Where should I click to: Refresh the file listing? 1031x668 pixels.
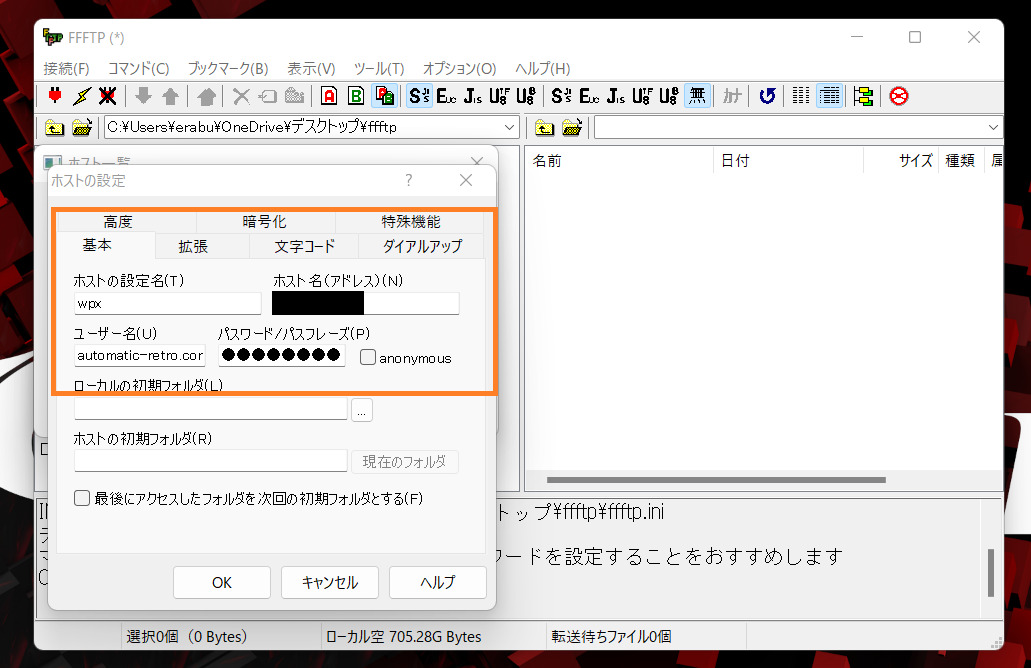[x=767, y=95]
